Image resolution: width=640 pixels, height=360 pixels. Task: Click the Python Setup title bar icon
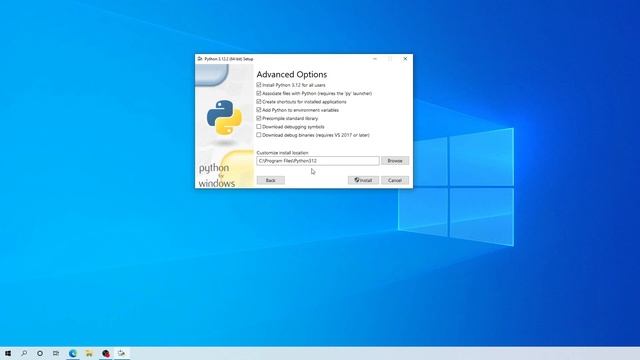click(x=200, y=59)
